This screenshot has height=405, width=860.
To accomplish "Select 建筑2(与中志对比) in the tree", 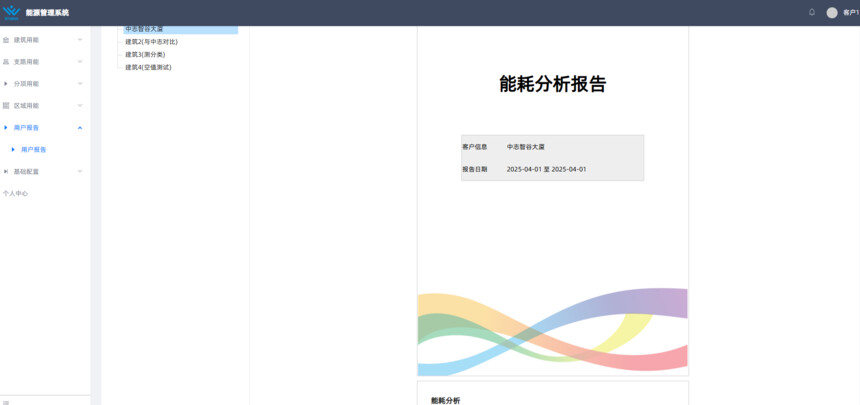I will click(152, 42).
